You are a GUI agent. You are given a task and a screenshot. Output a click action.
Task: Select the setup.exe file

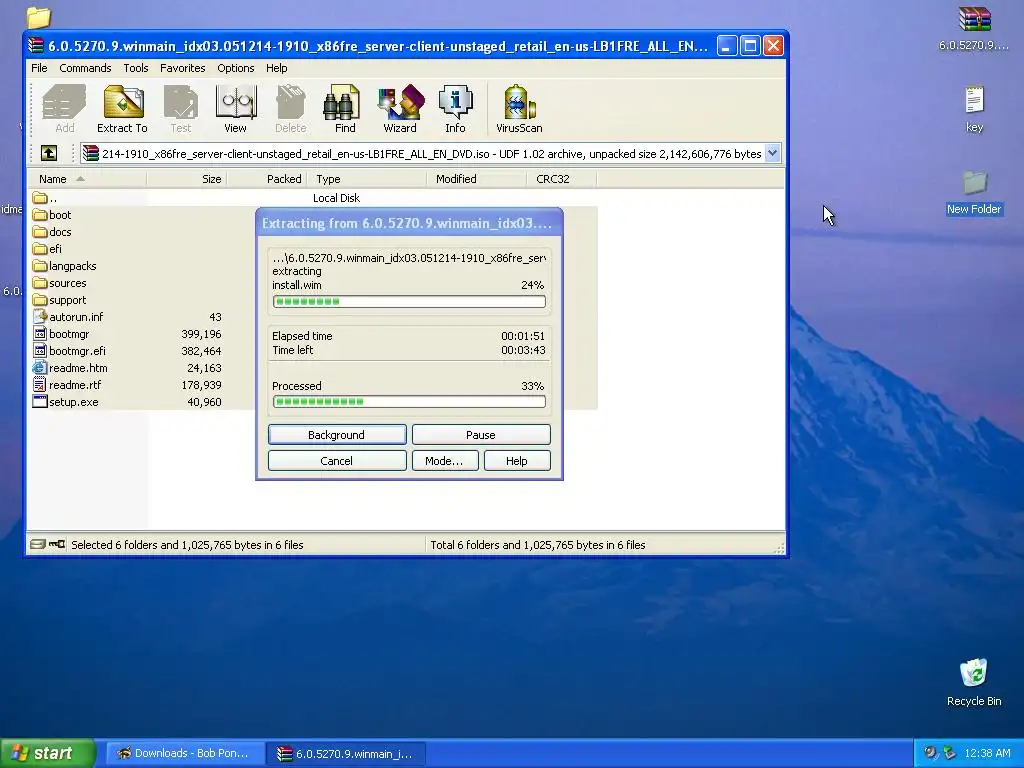click(x=65, y=402)
